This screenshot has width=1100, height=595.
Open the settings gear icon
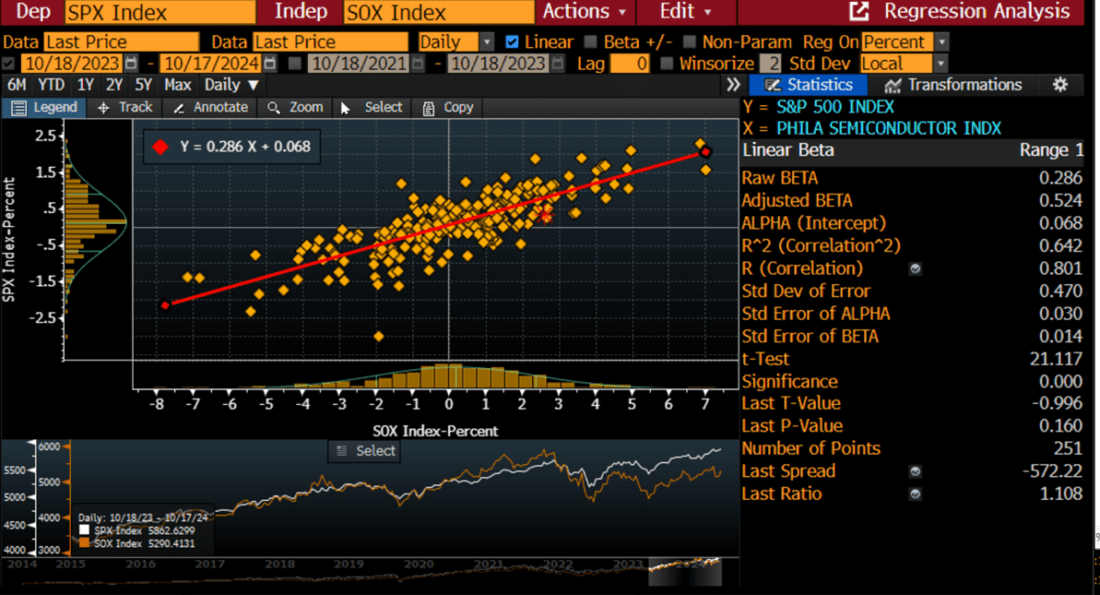1060,85
